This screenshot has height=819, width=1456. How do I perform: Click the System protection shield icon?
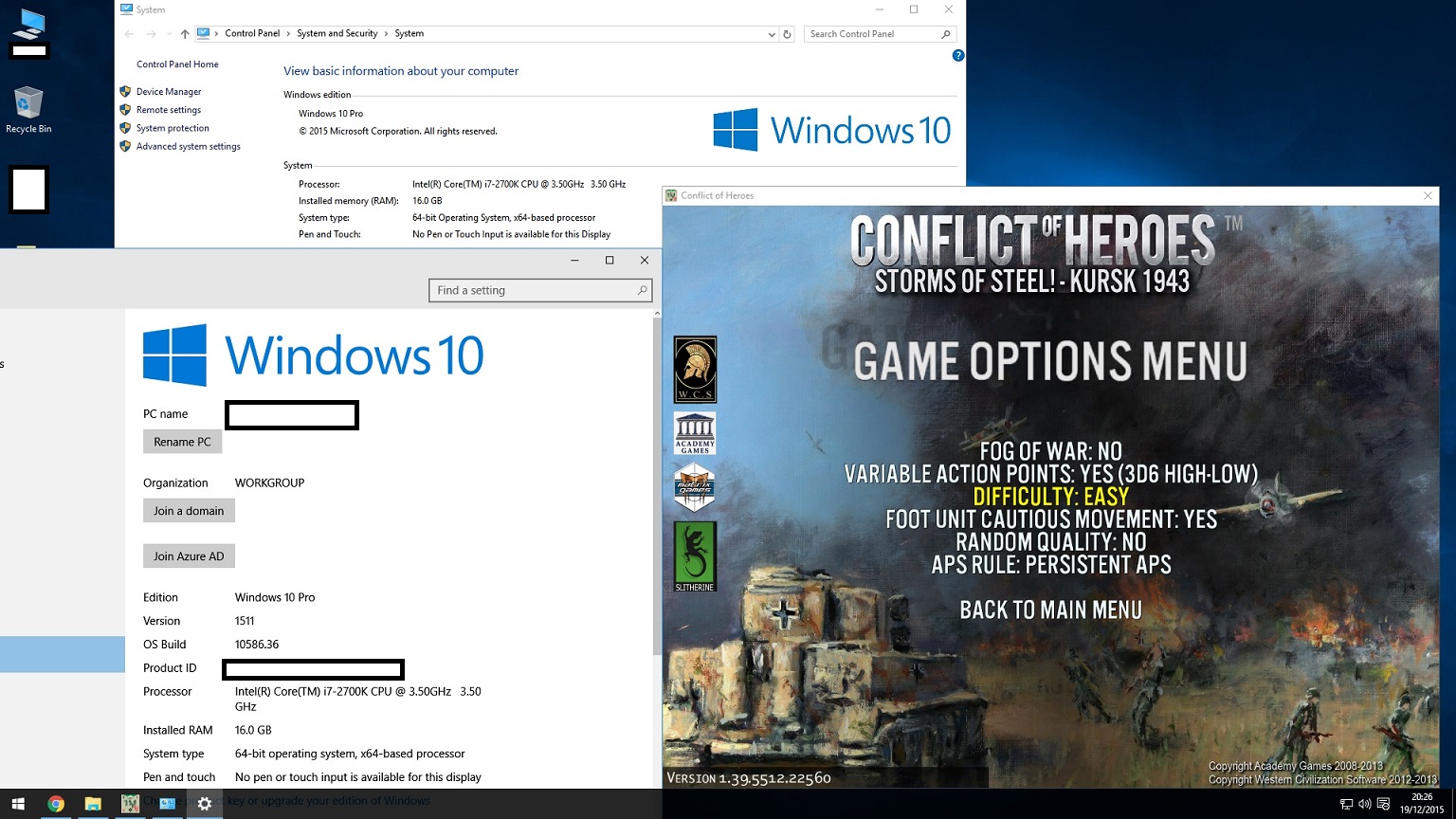(125, 128)
